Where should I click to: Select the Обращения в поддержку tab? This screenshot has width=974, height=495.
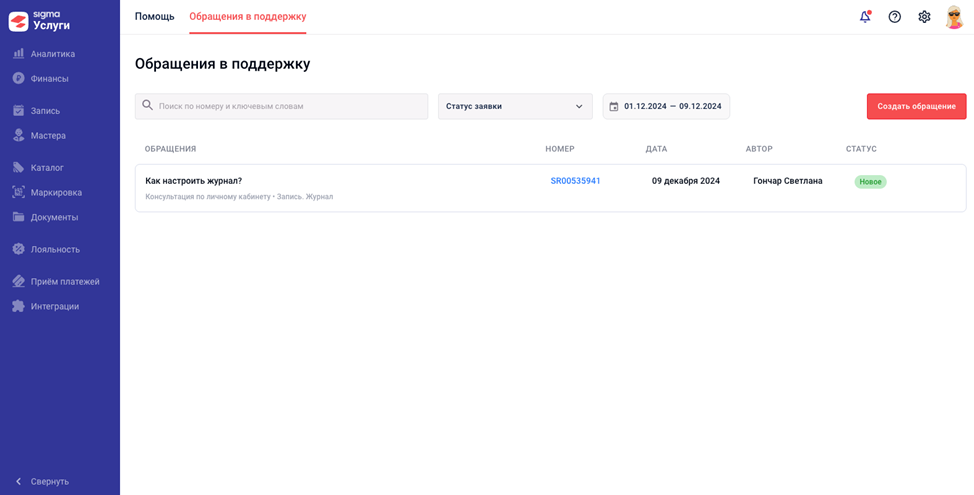248,17
